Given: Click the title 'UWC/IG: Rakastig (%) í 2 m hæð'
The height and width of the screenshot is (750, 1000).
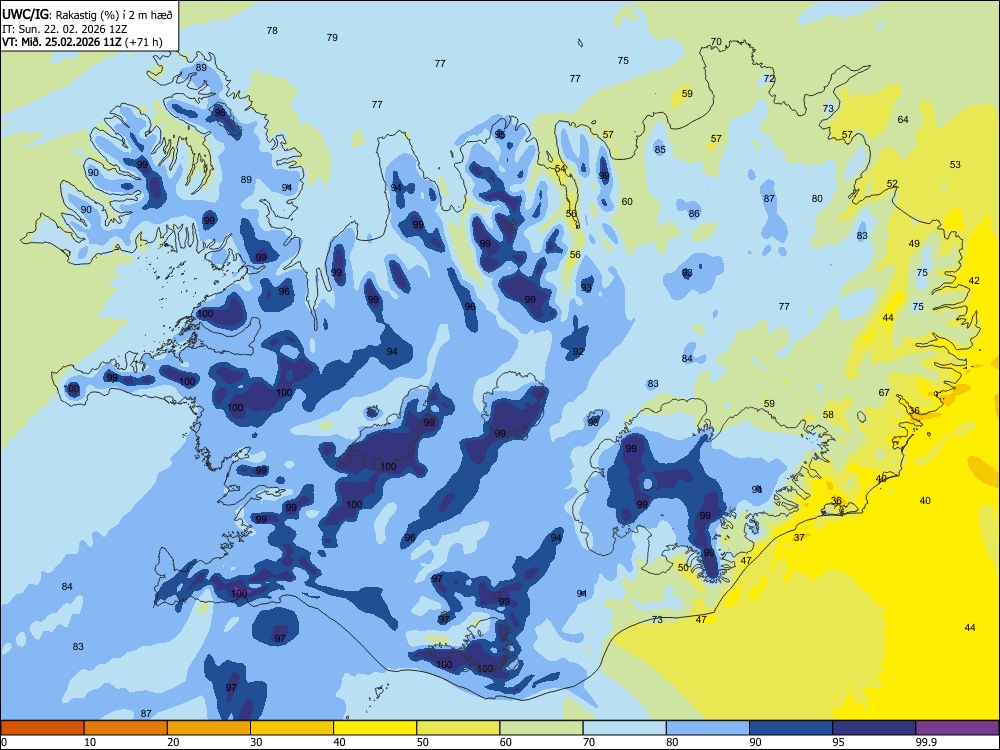Looking at the screenshot, I should [x=87, y=15].
